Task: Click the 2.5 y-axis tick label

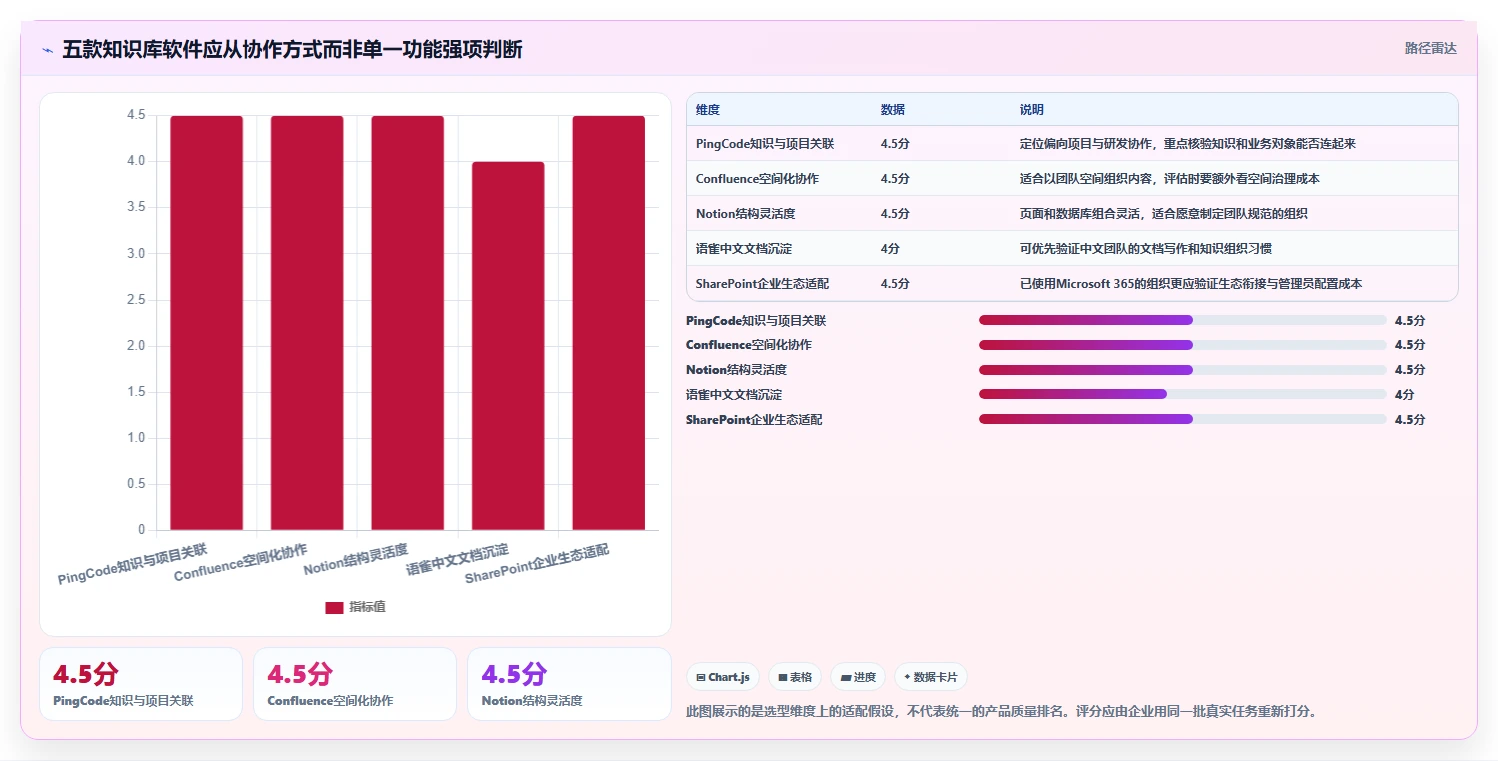Action: tap(136, 300)
